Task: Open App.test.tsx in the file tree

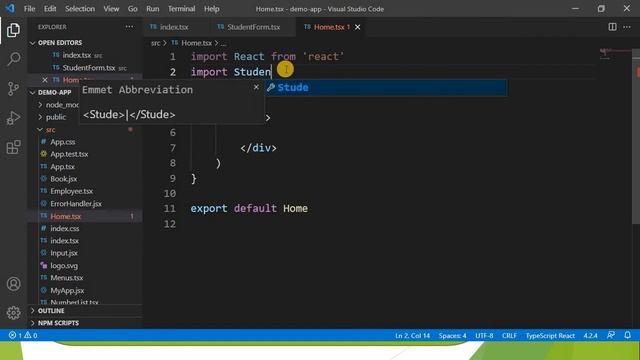Action: point(85,154)
